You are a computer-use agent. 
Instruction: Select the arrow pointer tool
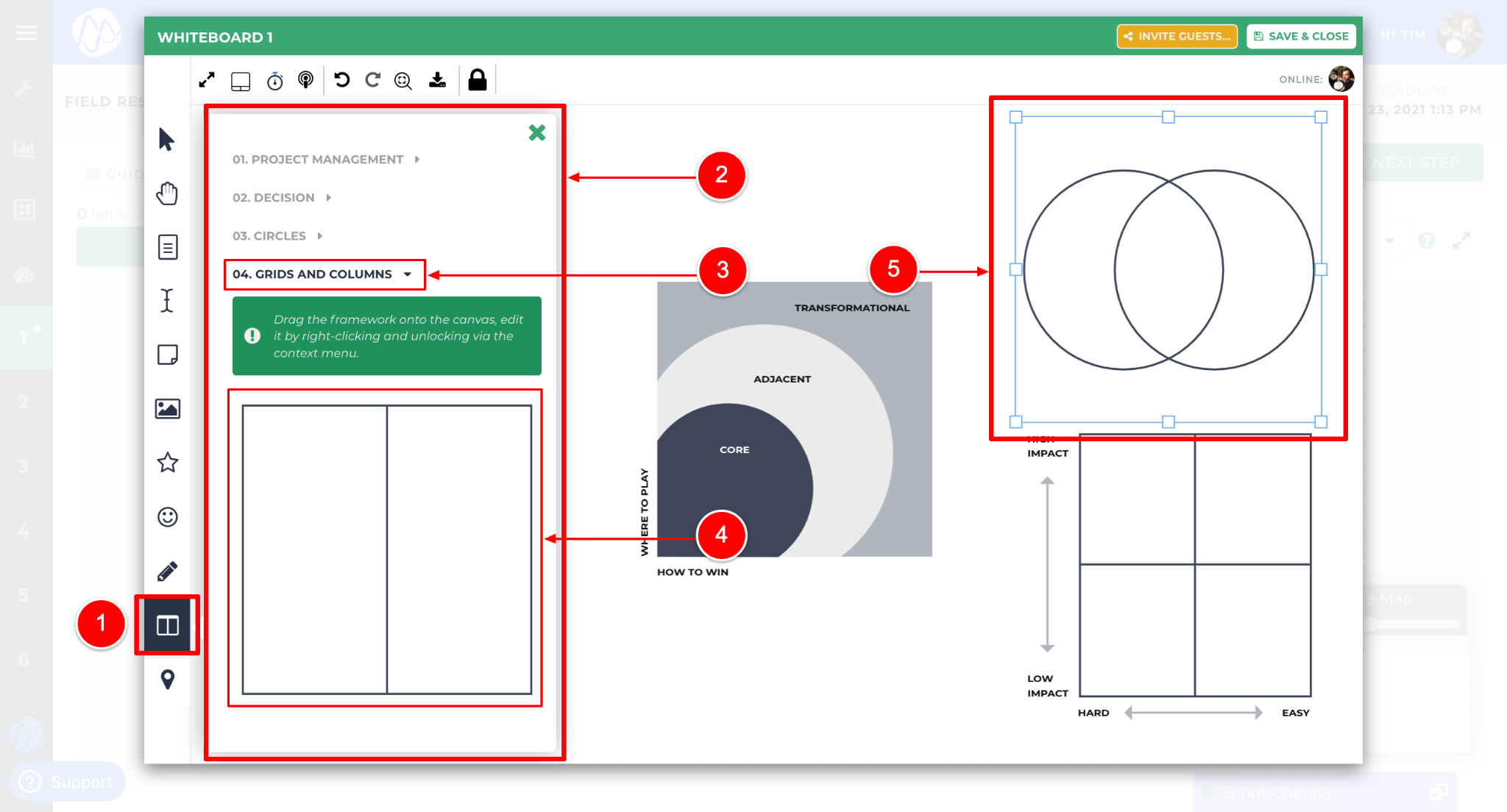point(166,139)
